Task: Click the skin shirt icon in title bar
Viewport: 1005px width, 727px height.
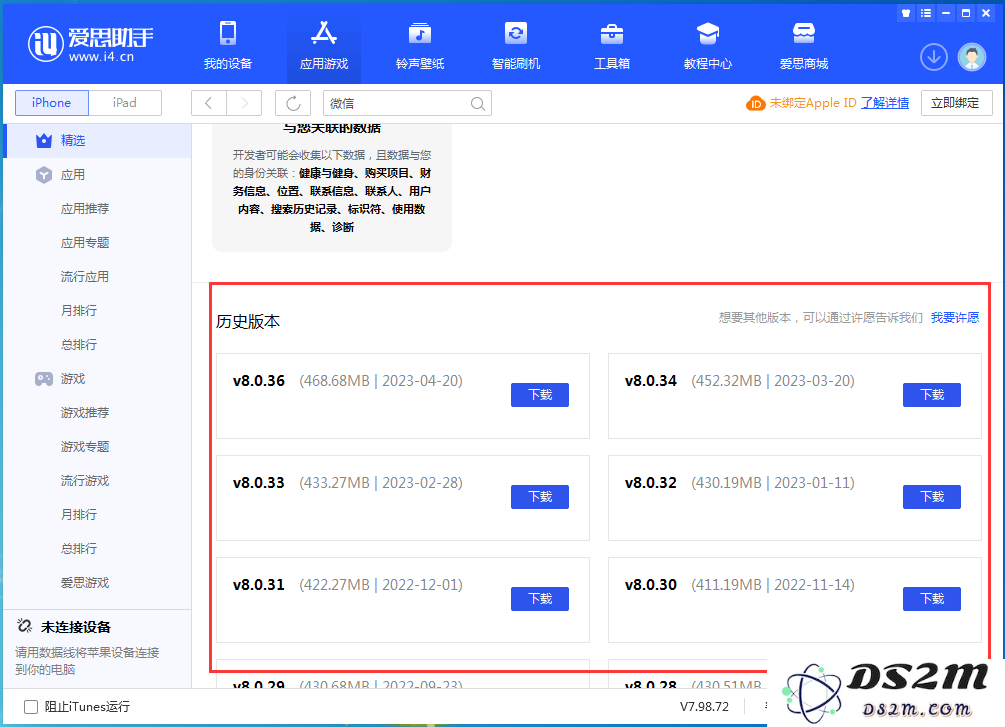Action: [906, 13]
